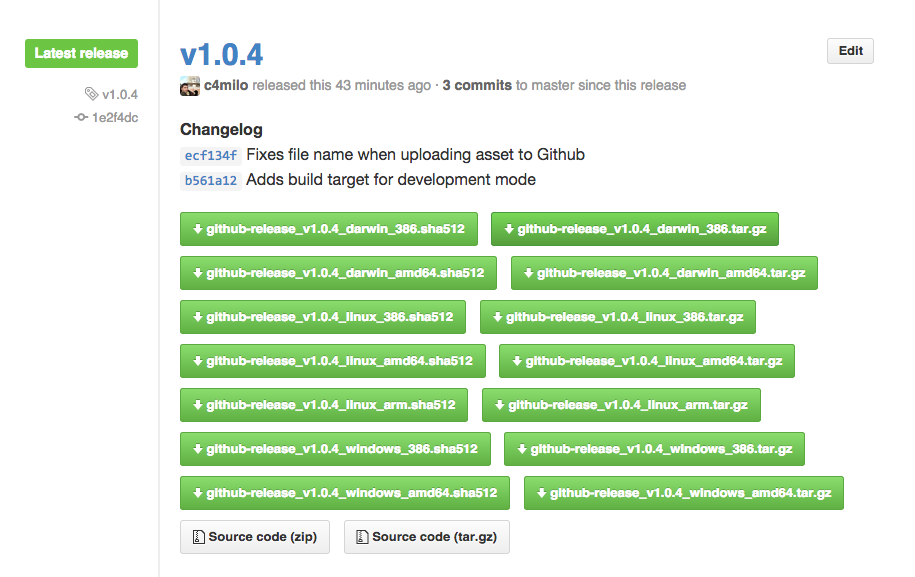
Task: Click download arrow on linux_arm.tar.gz asset
Action: (499, 405)
